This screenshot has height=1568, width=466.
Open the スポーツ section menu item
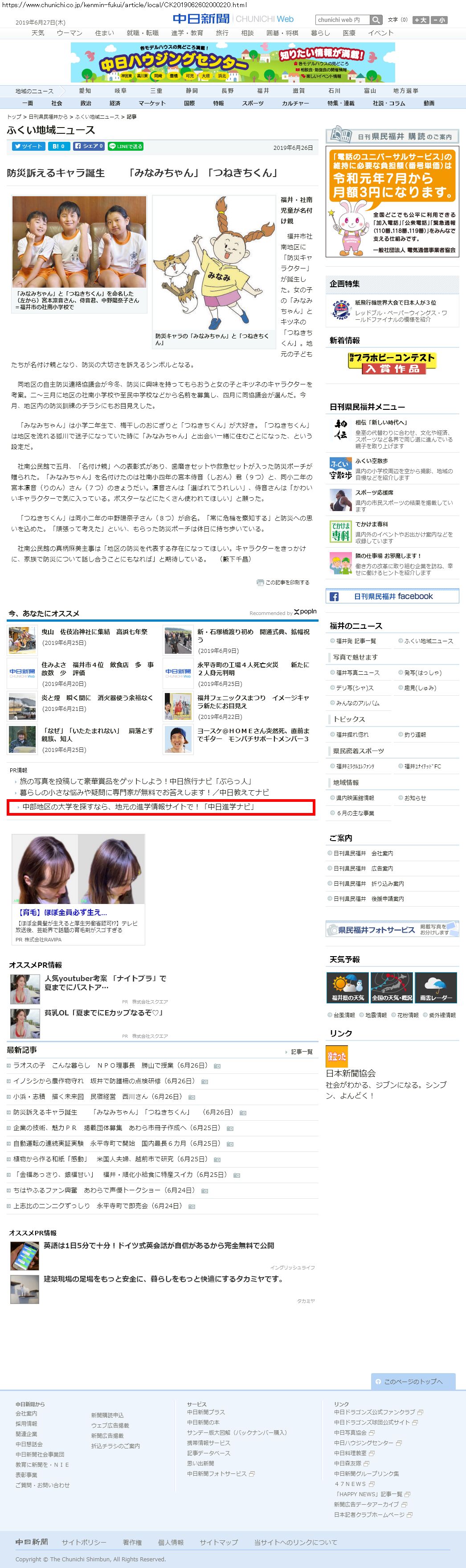tap(253, 103)
